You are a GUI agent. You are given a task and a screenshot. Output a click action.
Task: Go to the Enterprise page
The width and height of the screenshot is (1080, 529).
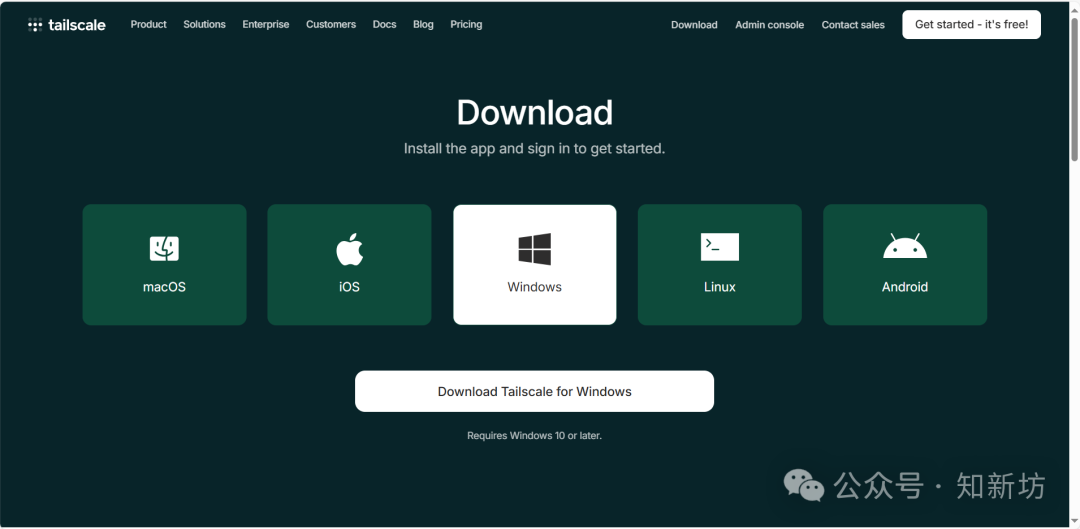click(265, 24)
